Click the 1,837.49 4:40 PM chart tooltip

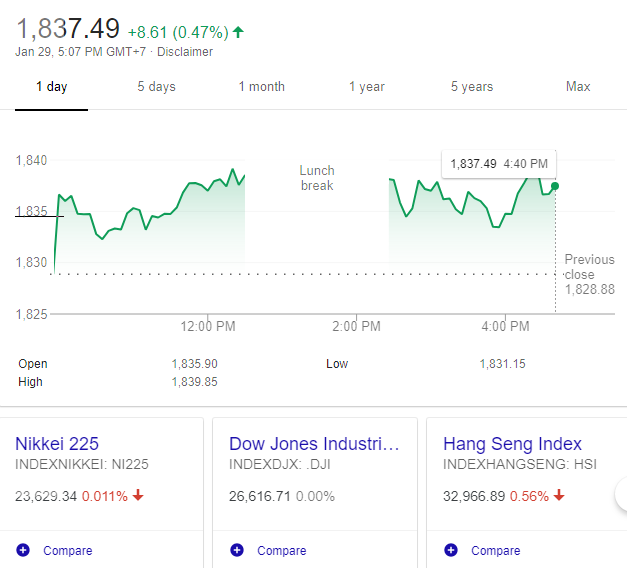498,164
